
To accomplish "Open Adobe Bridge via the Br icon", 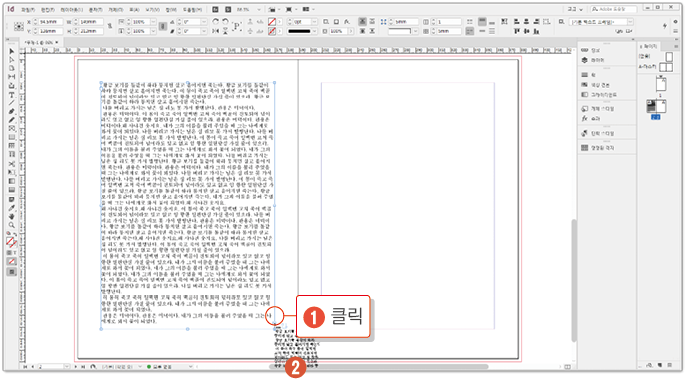I will click(x=215, y=9).
